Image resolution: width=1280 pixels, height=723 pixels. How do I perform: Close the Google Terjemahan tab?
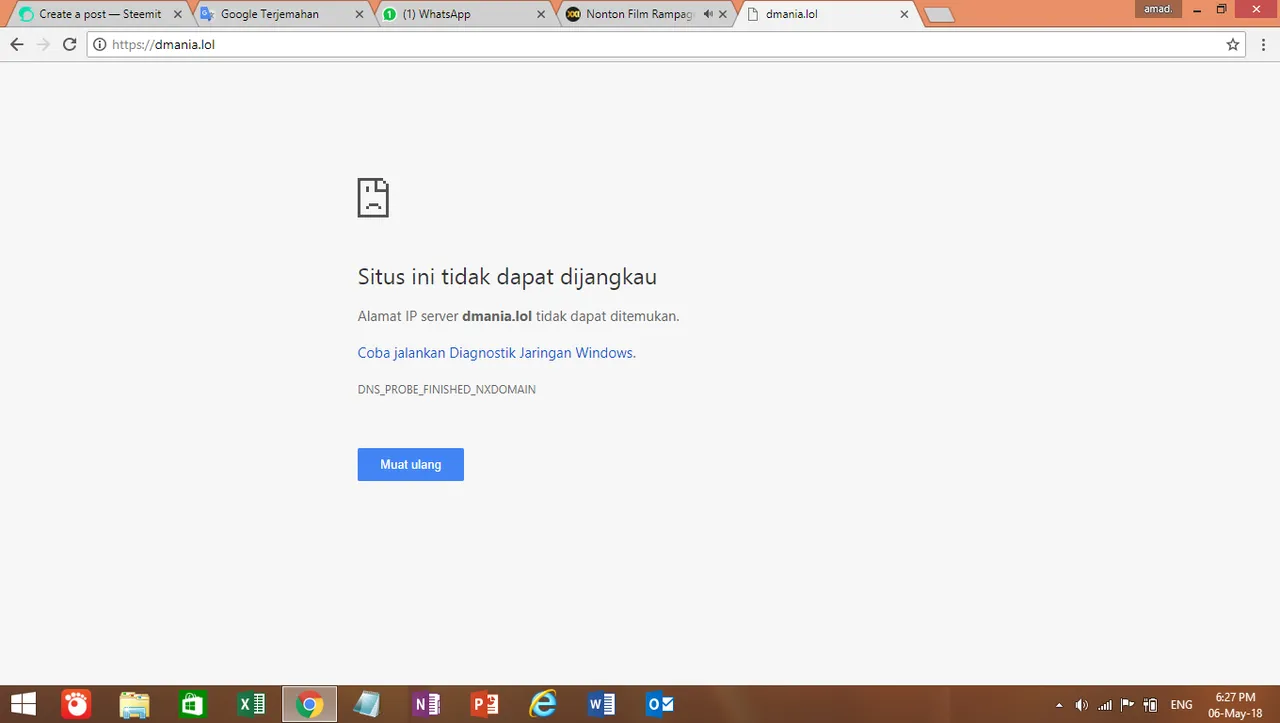360,14
